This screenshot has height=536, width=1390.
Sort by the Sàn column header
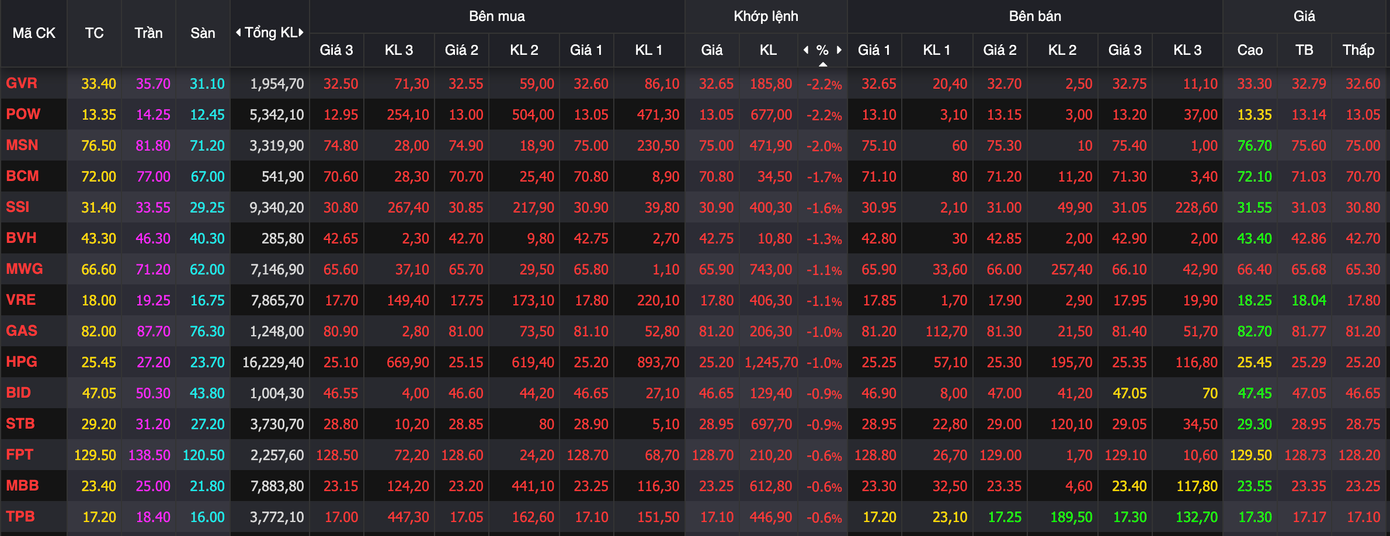[x=203, y=33]
